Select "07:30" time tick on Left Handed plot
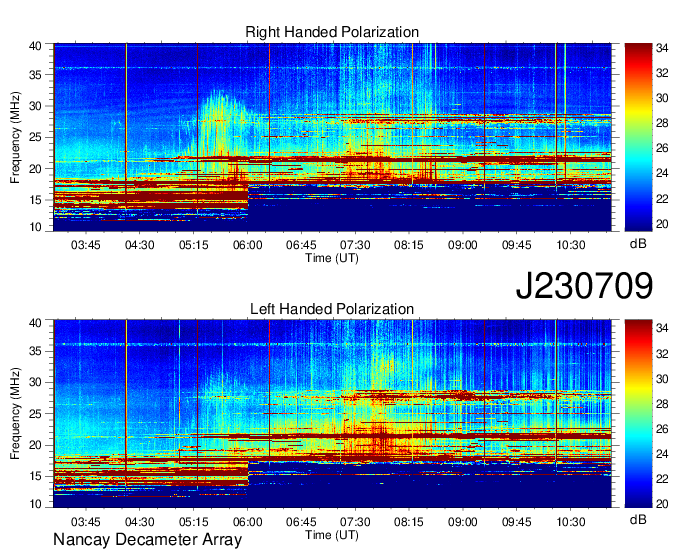The height and width of the screenshot is (552, 680). pos(355,522)
